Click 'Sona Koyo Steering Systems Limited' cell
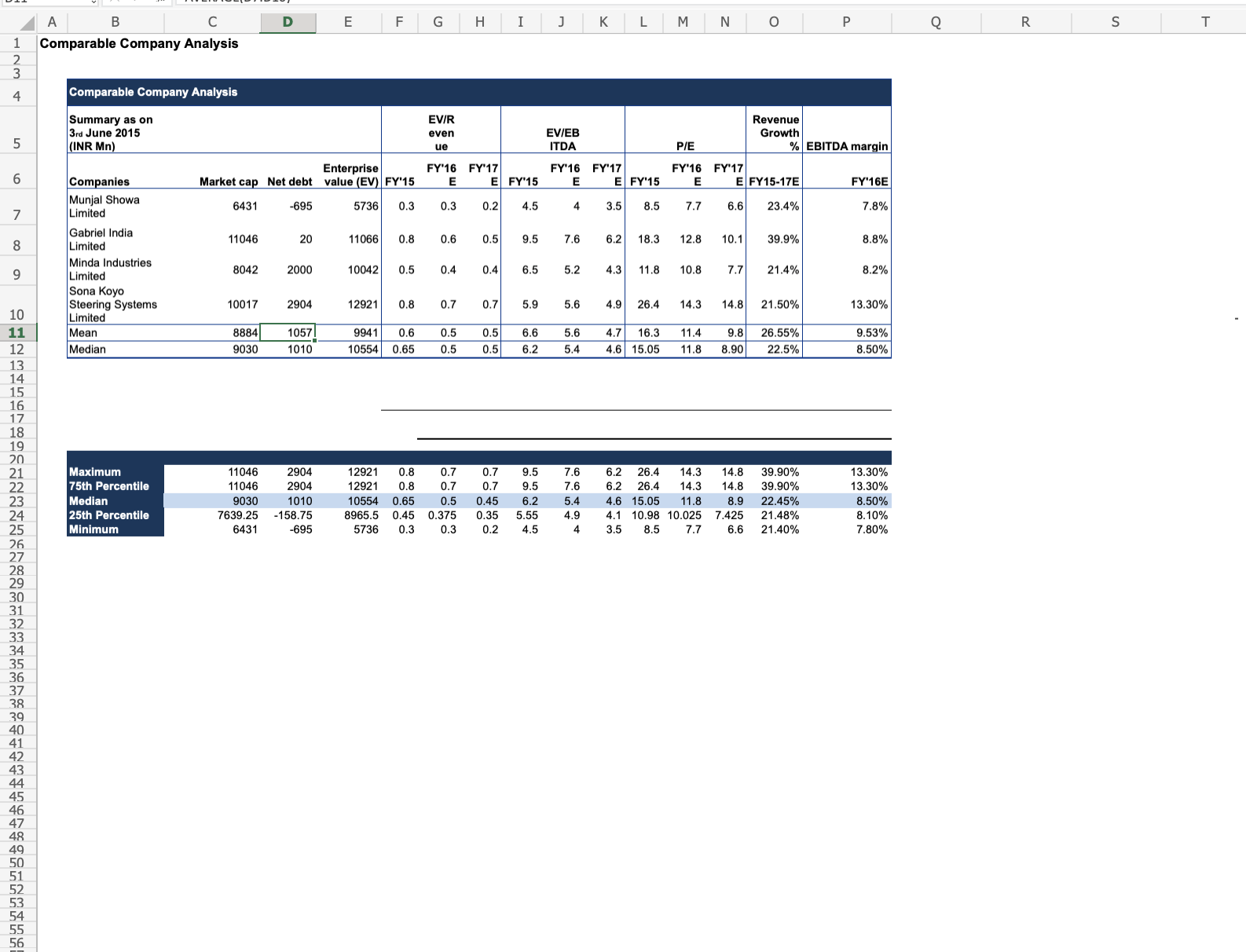1246x952 pixels. (x=113, y=304)
